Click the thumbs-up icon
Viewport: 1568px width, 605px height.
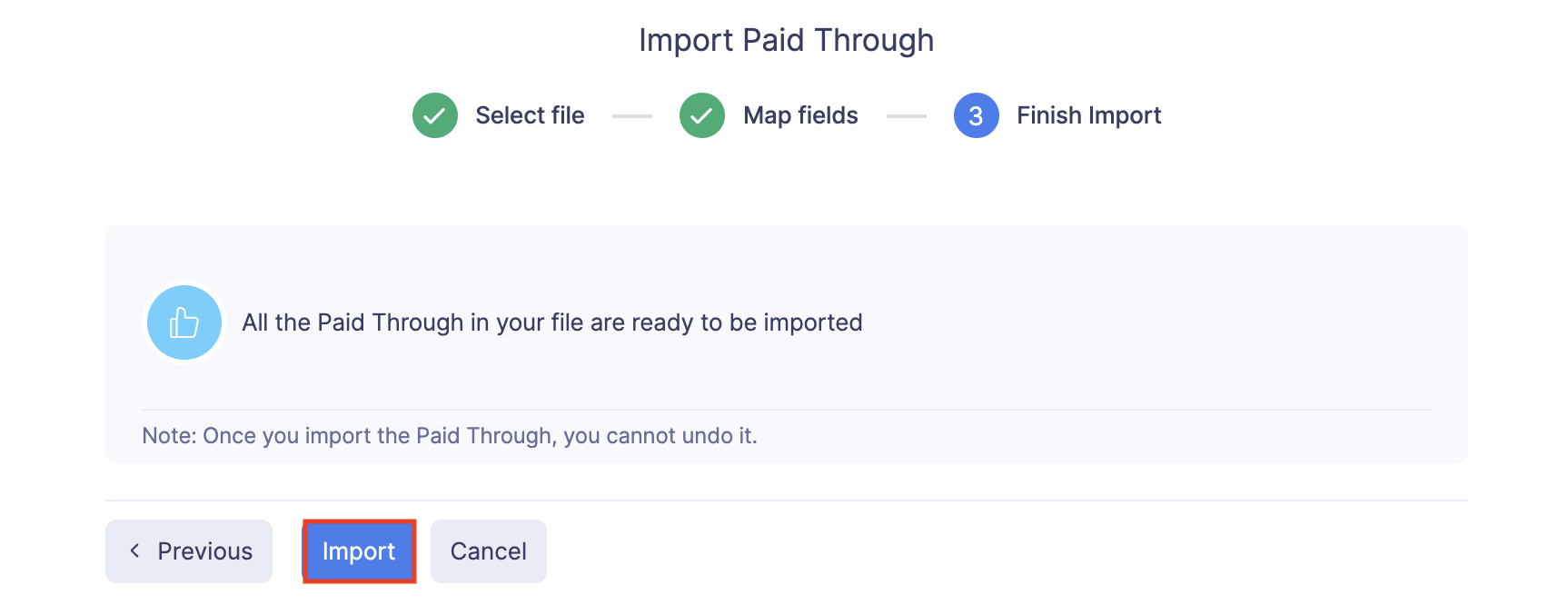[x=184, y=322]
